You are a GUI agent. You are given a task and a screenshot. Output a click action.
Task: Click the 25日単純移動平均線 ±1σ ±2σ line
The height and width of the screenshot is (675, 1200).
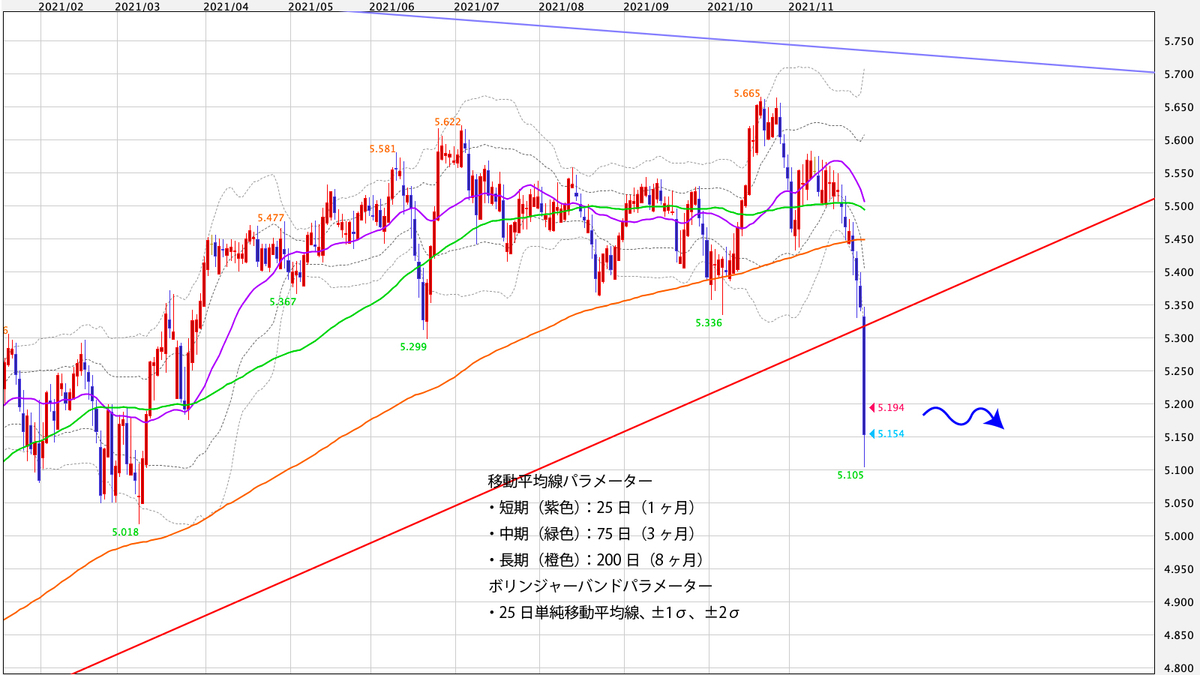[x=613, y=612]
